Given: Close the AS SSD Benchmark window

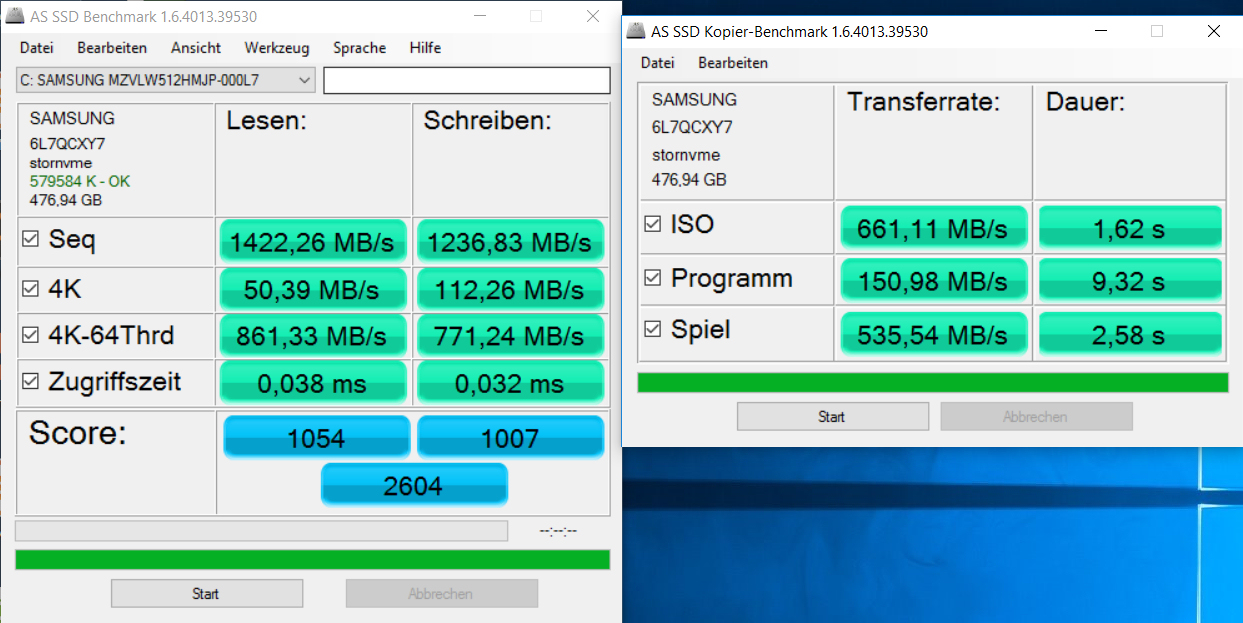Looking at the screenshot, I should (593, 16).
